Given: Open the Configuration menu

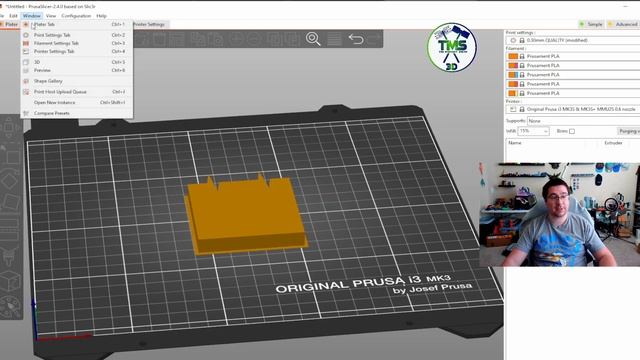Looking at the screenshot, I should click(x=76, y=16).
